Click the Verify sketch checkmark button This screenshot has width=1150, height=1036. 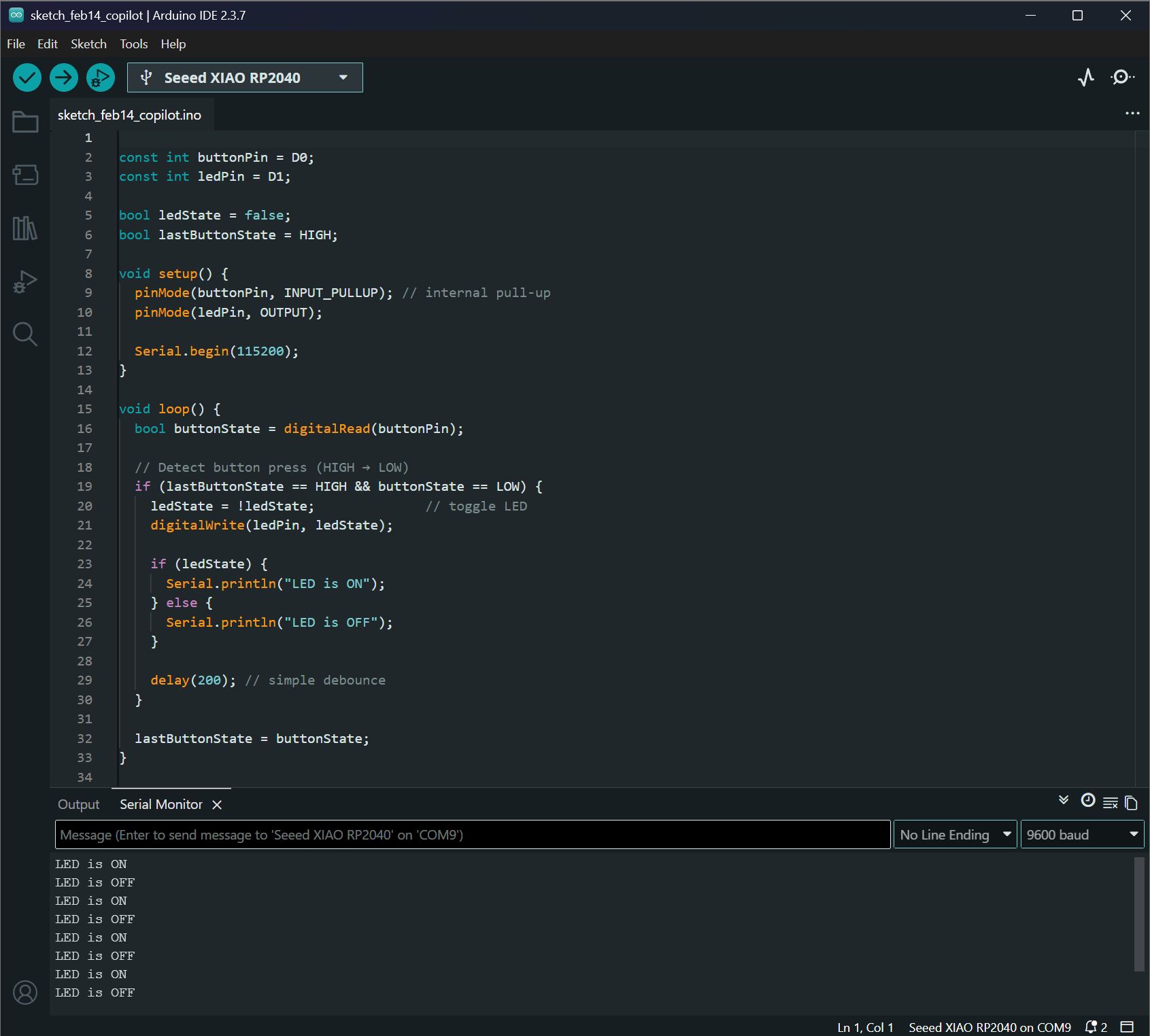tap(27, 77)
